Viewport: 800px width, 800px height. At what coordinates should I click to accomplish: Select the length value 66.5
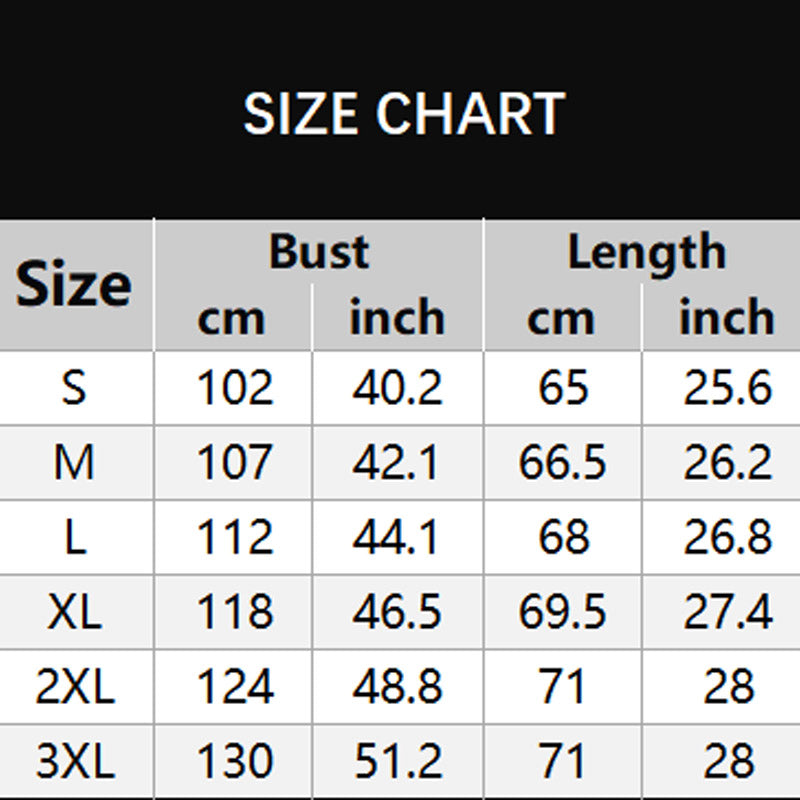click(562, 462)
